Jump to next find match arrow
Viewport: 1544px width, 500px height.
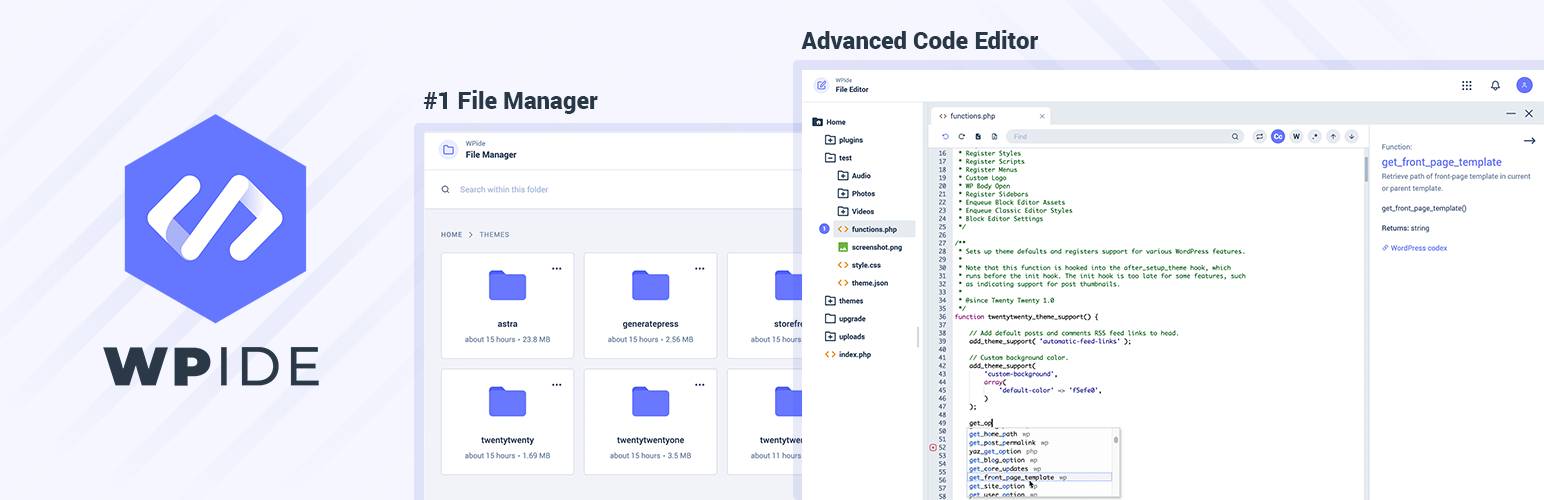tap(1351, 136)
